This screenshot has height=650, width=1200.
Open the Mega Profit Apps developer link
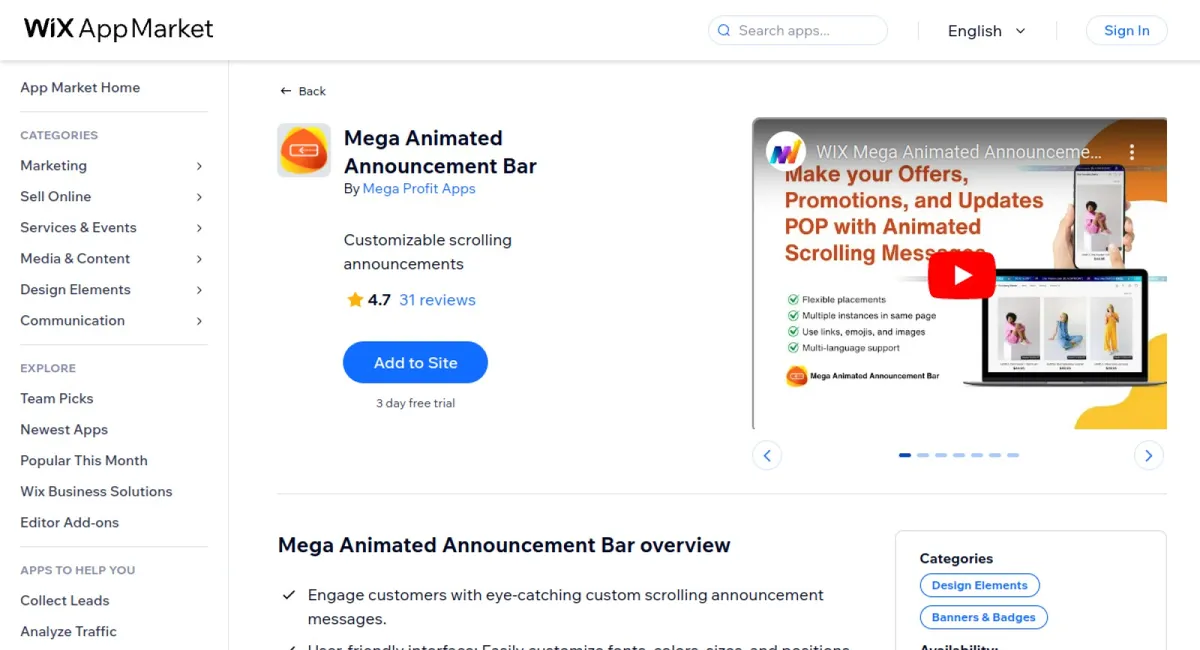(x=419, y=188)
